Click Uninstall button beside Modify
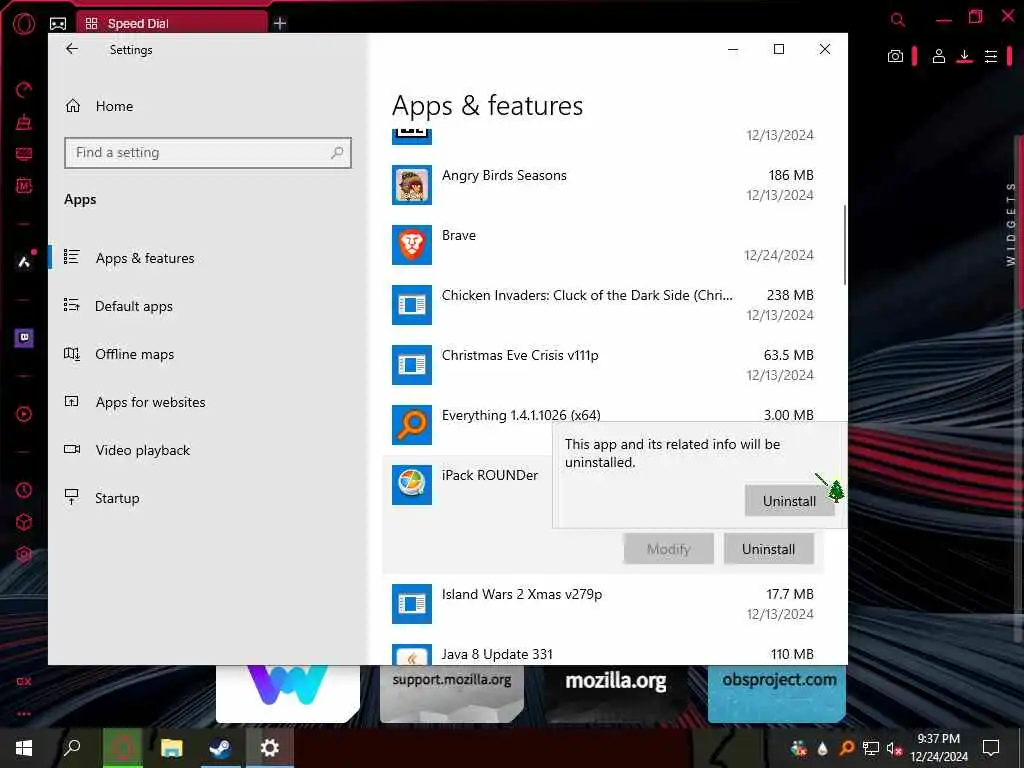Viewport: 1024px width, 768px height. (768, 549)
